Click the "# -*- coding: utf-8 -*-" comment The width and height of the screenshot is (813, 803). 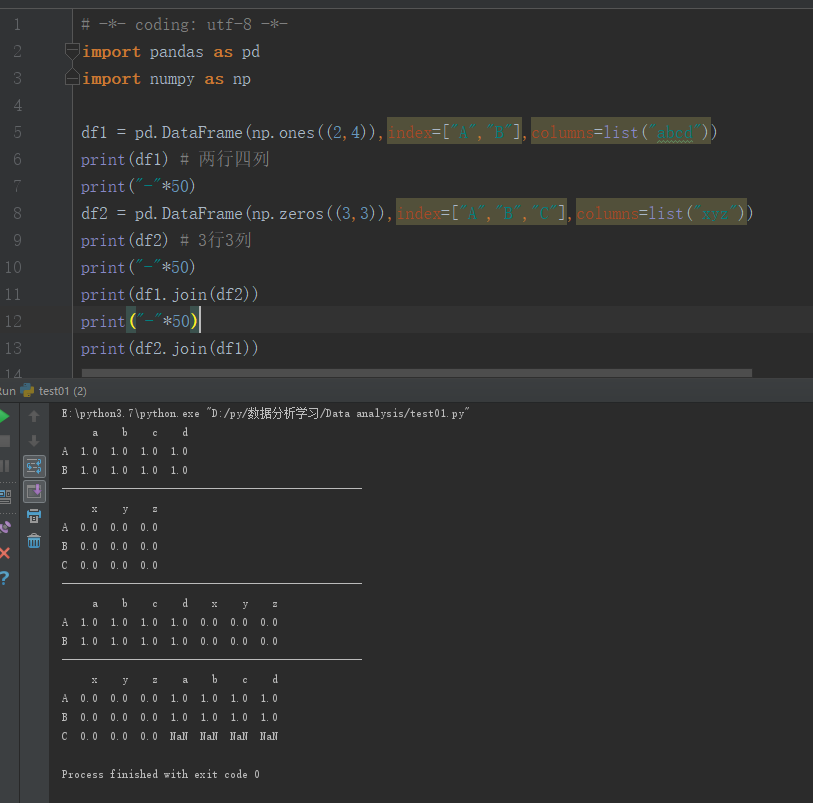click(x=185, y=24)
